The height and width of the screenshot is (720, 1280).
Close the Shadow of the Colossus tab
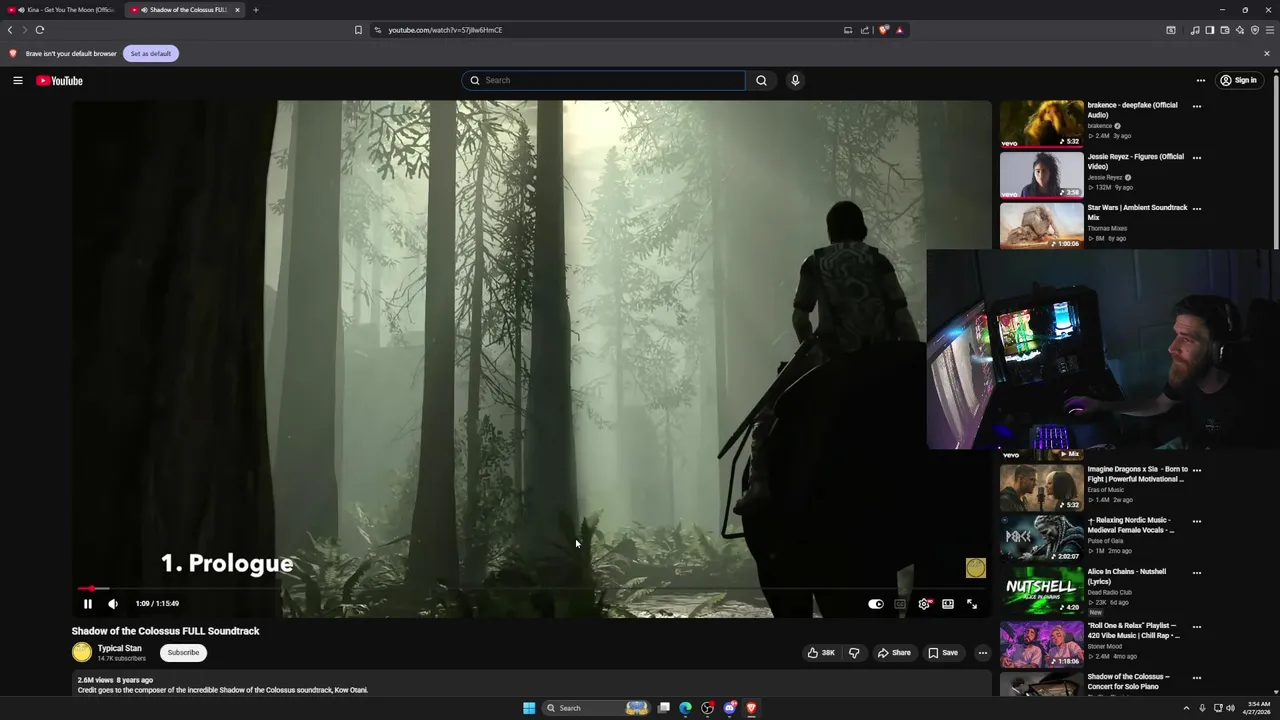pyautogui.click(x=237, y=10)
